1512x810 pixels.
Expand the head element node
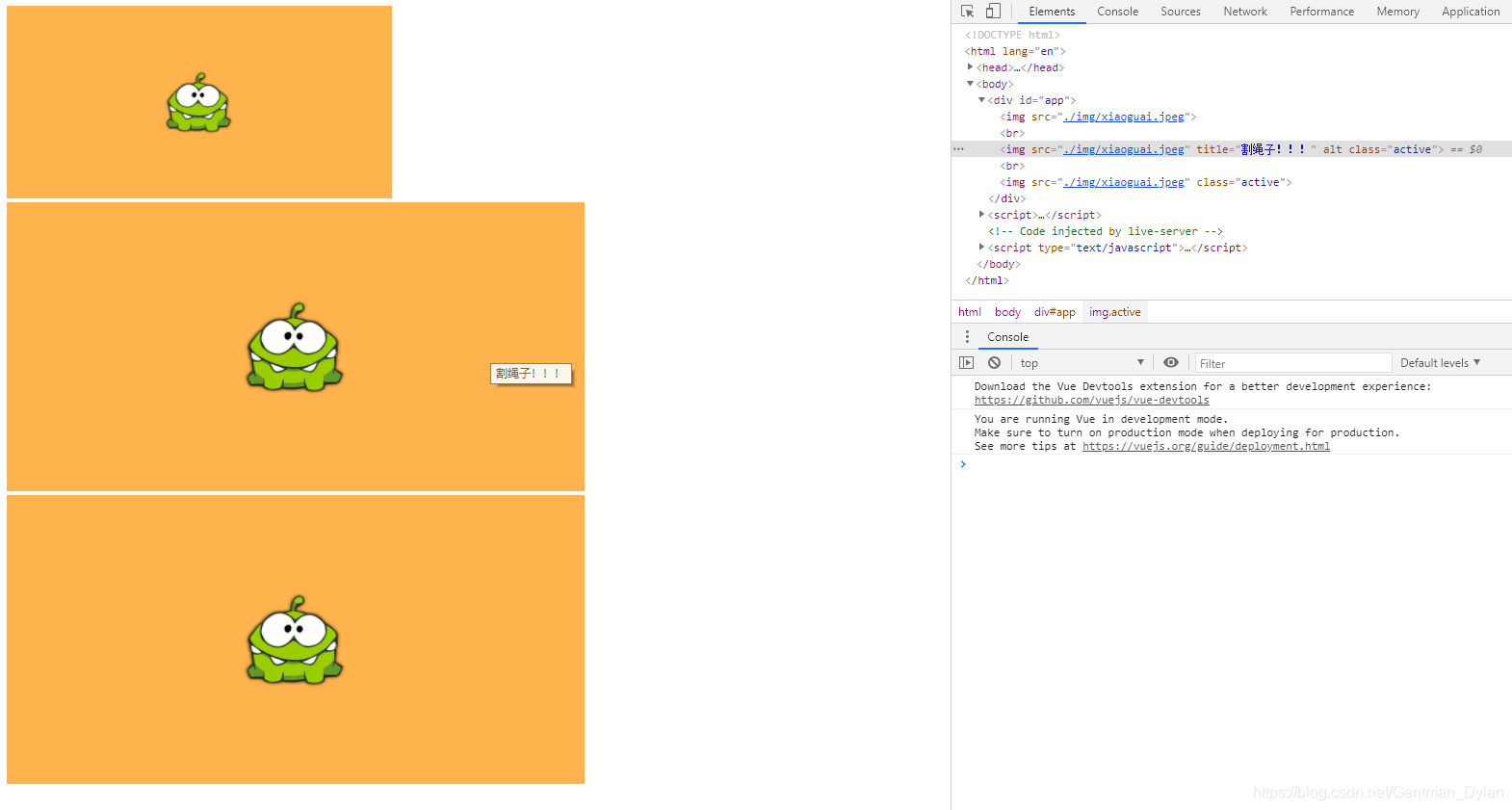point(970,67)
